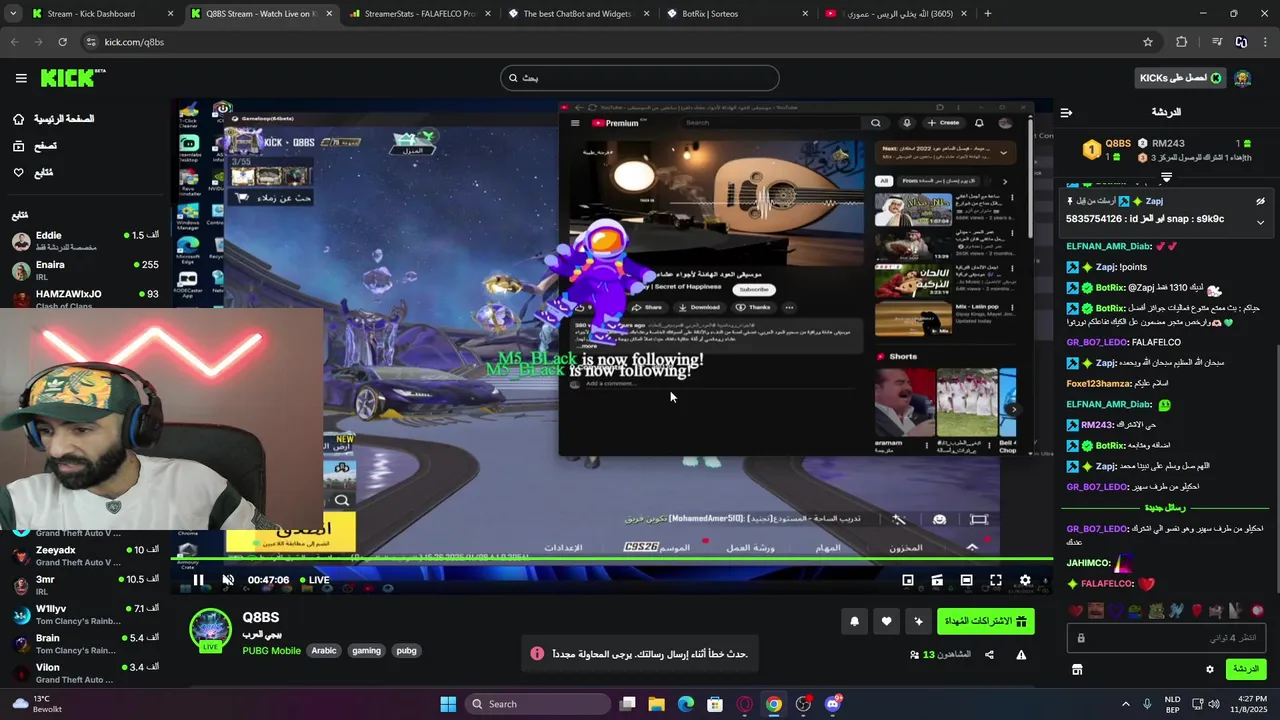Viewport: 1280px width, 720px height.
Task: Click the sparkle subscribe icon button
Action: (918, 621)
